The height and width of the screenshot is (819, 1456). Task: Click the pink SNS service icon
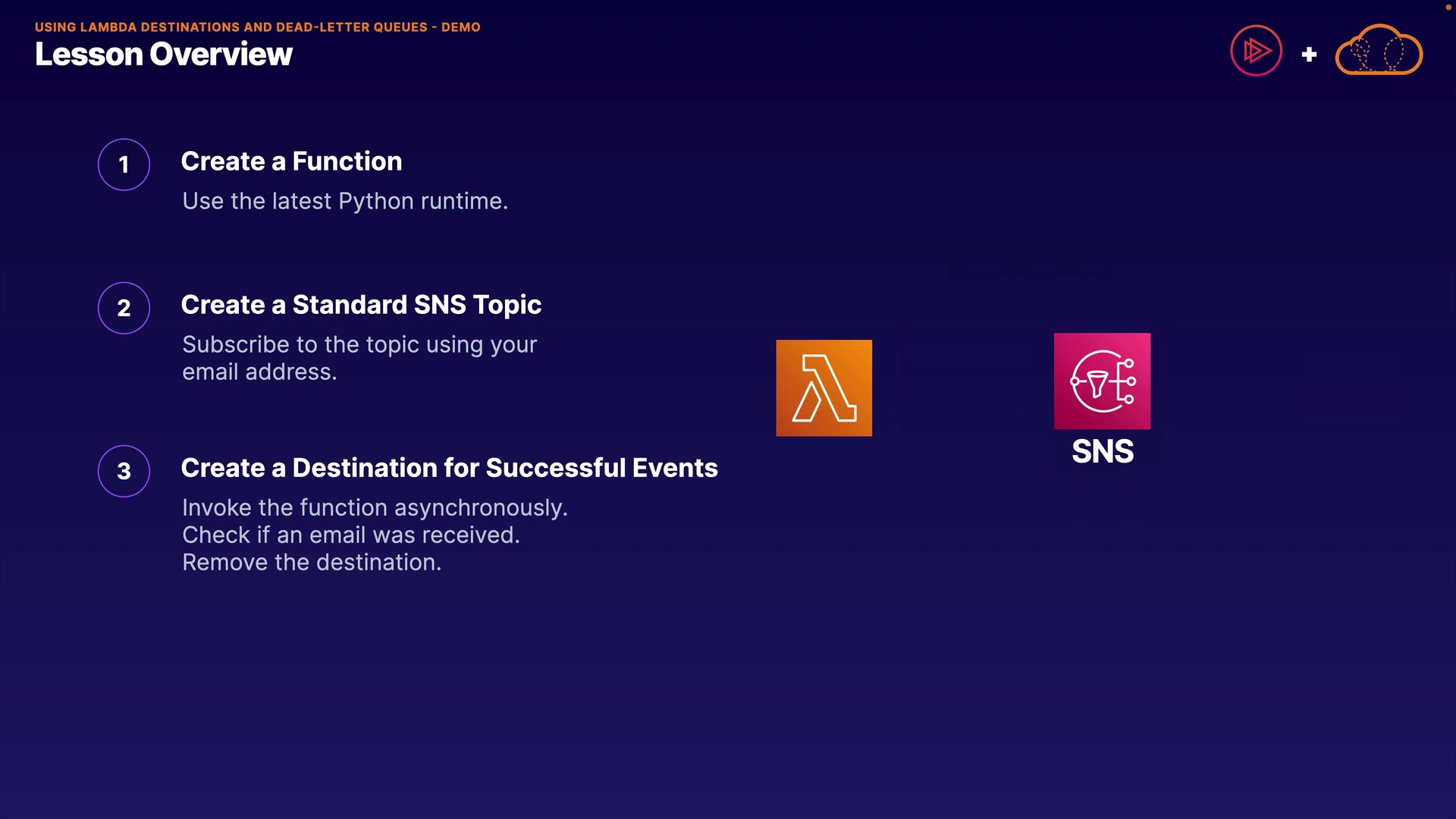tap(1102, 381)
